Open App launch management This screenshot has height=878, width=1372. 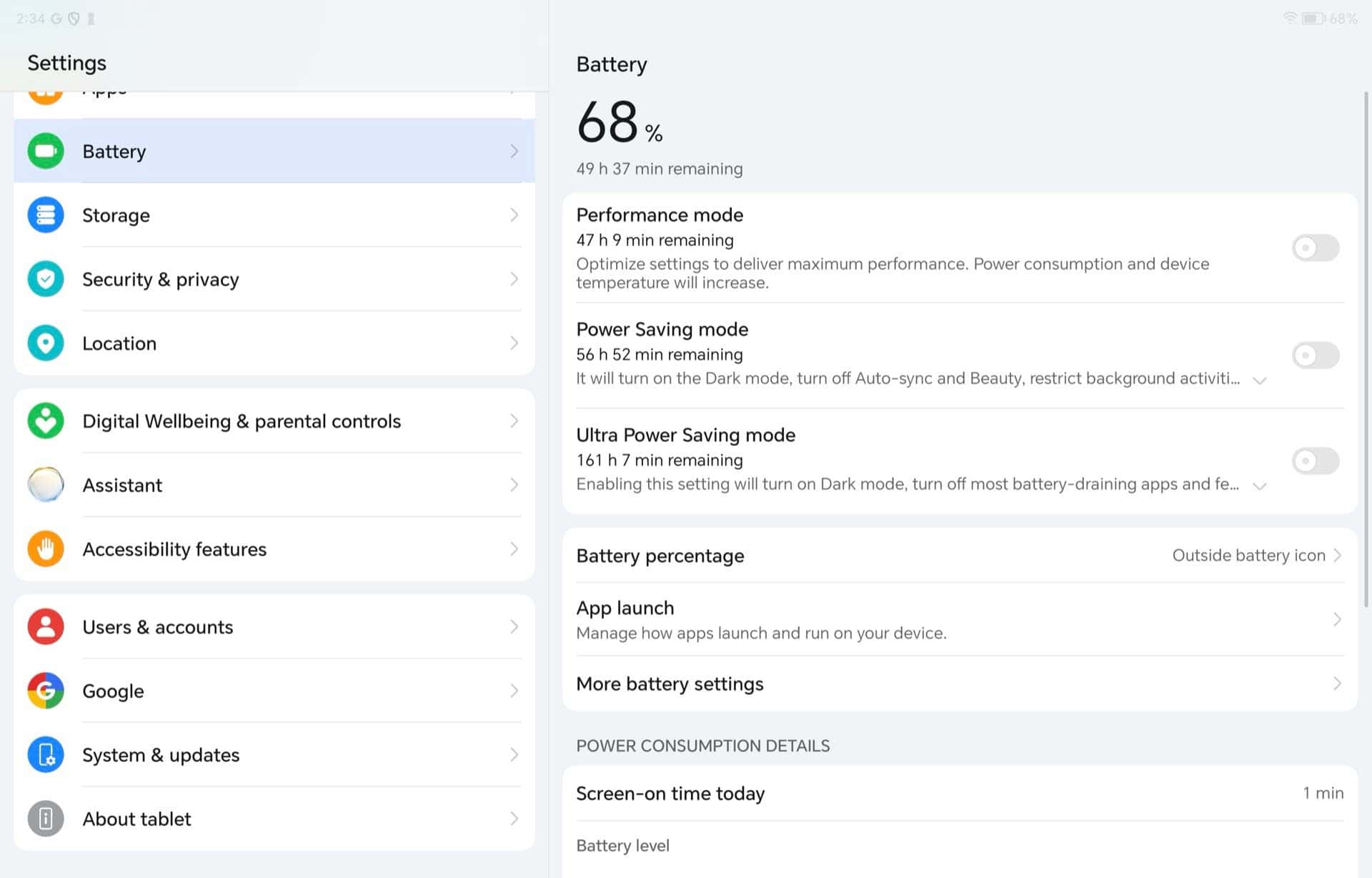coord(960,619)
